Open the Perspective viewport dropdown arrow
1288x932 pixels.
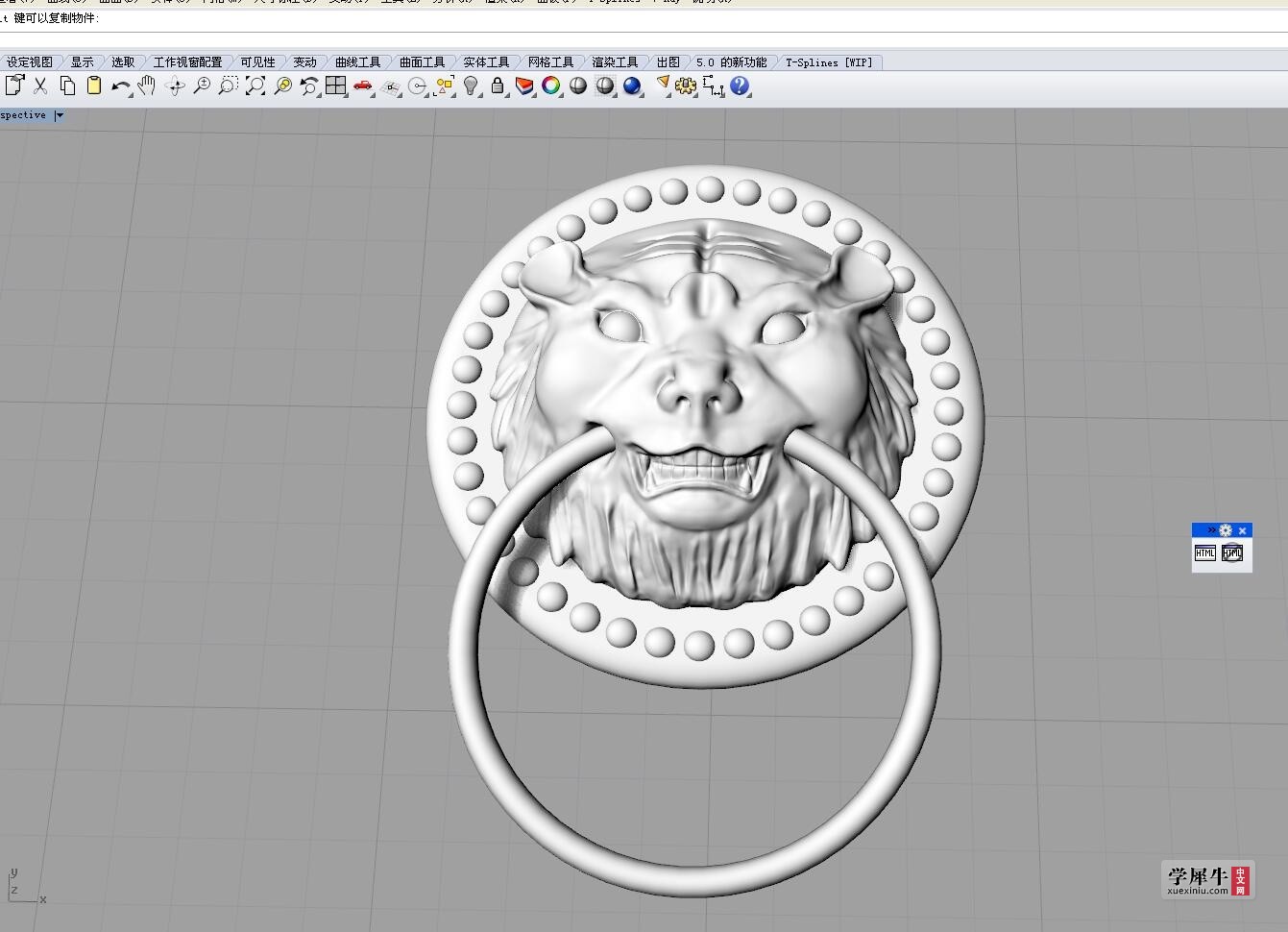coord(60,115)
